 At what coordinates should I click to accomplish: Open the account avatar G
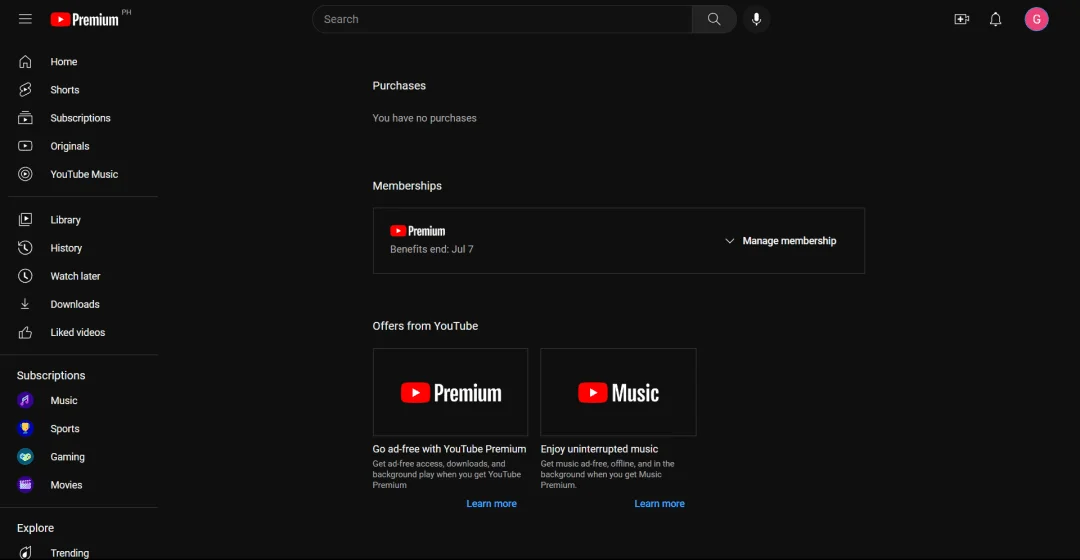pos(1036,19)
